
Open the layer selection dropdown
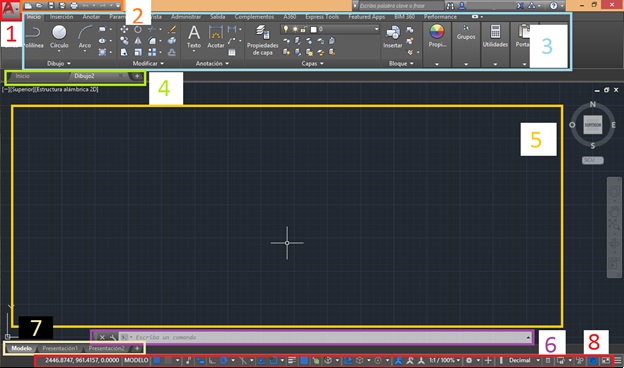[x=376, y=29]
